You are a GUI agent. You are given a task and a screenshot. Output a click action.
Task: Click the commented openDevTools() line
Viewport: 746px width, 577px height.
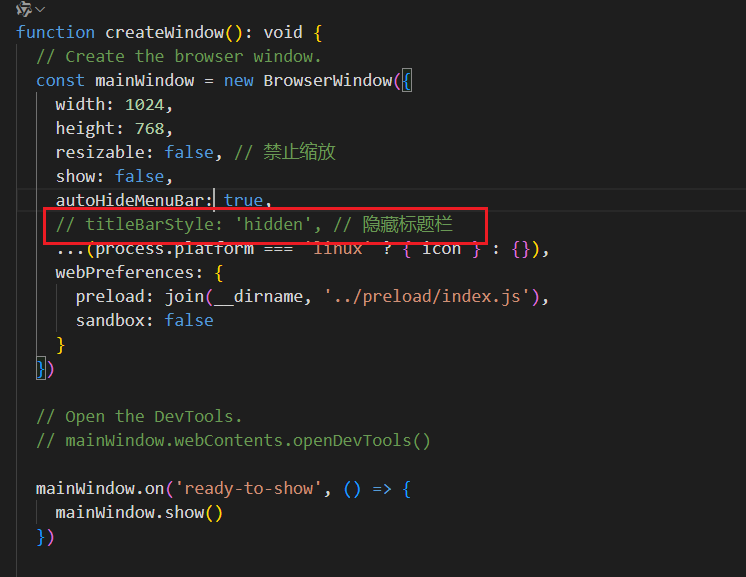233,440
